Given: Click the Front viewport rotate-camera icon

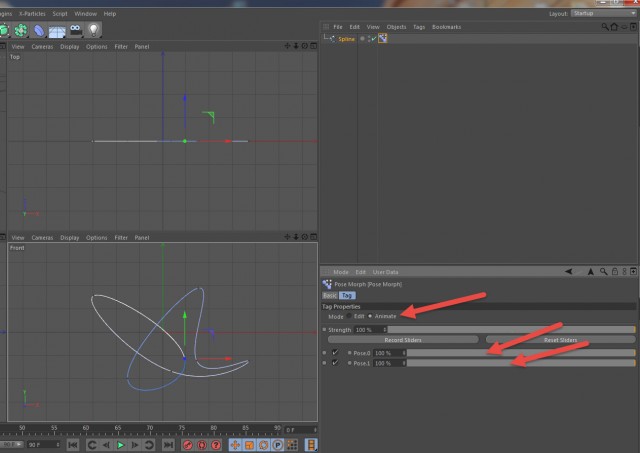Looking at the screenshot, I should pyautogui.click(x=304, y=237).
